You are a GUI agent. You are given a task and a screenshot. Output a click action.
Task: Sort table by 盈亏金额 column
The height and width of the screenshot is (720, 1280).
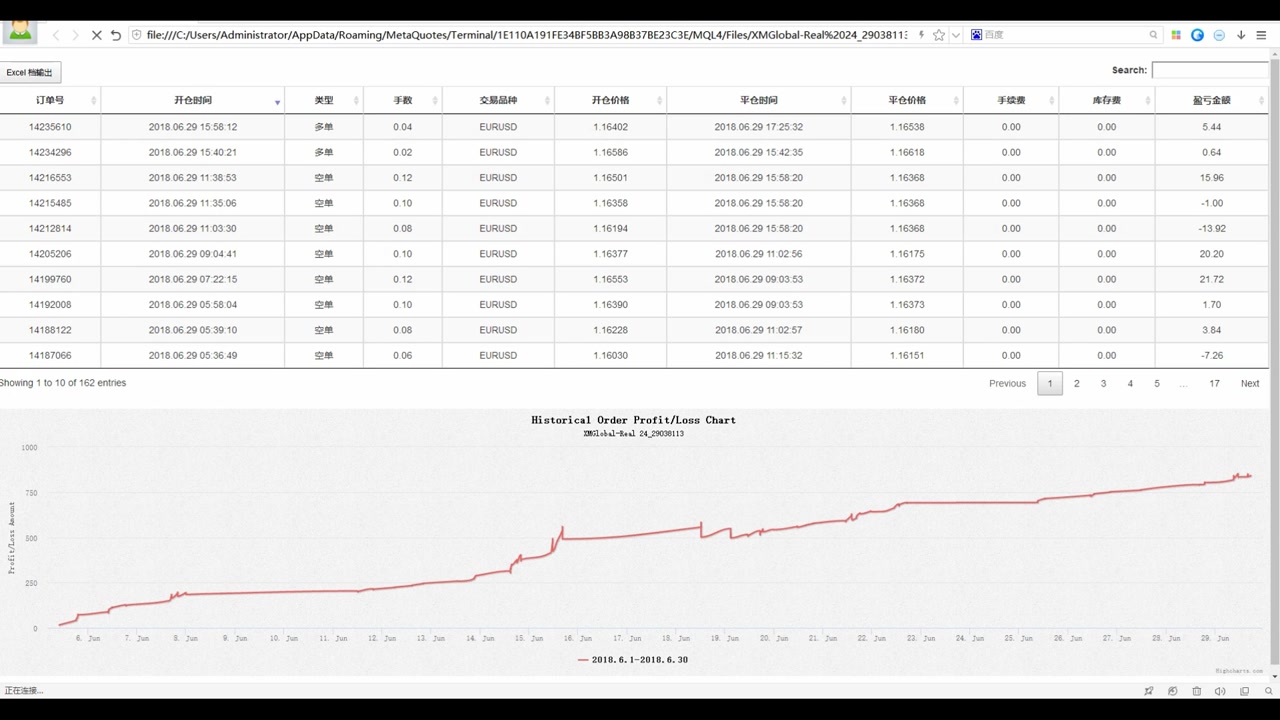1211,101
